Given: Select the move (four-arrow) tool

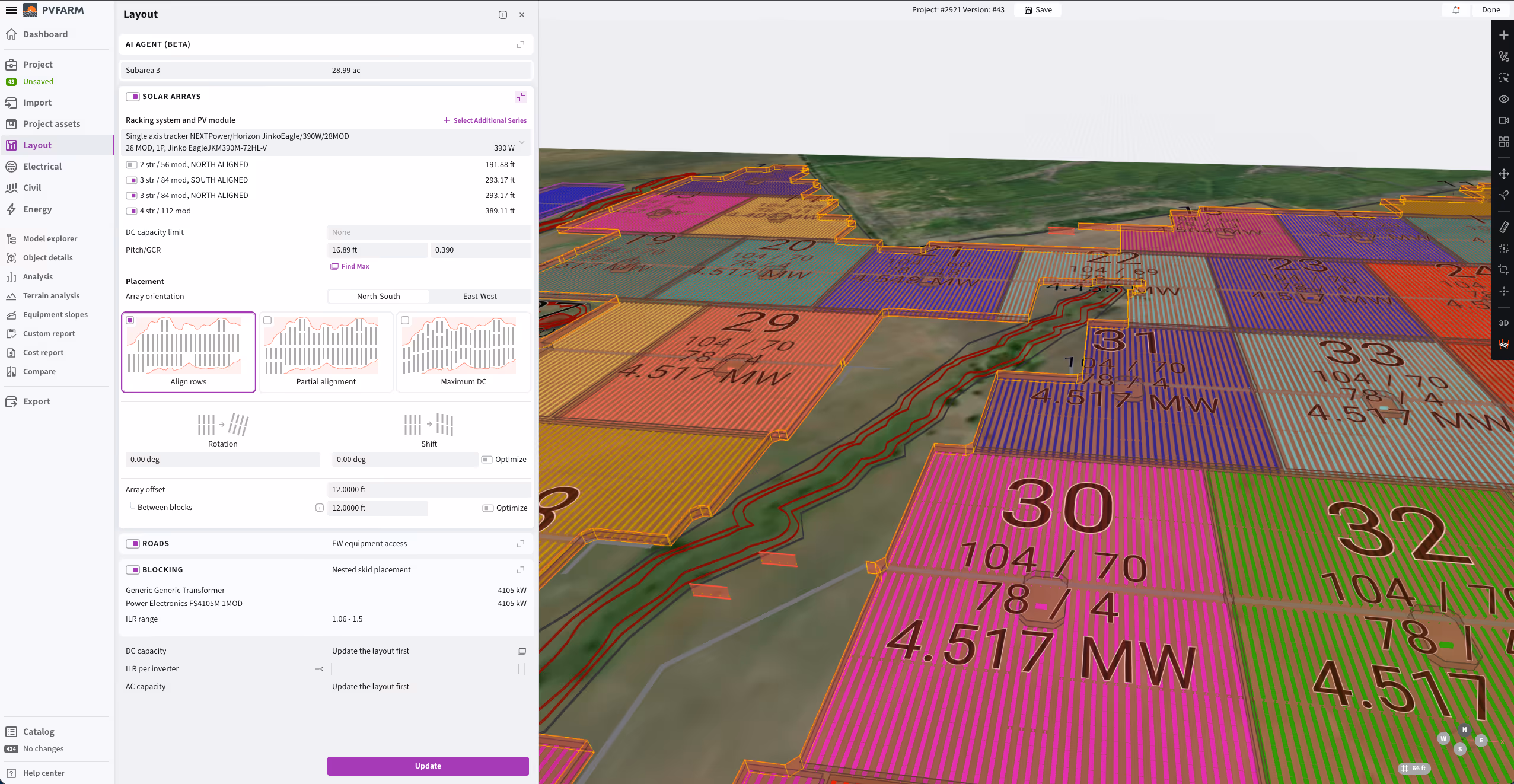Looking at the screenshot, I should [1503, 174].
